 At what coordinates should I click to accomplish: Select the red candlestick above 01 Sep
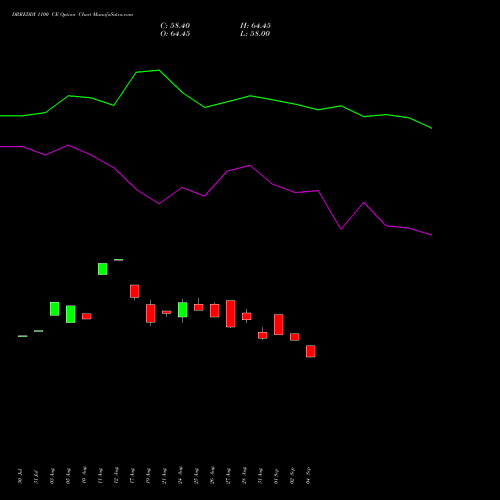coord(279,324)
